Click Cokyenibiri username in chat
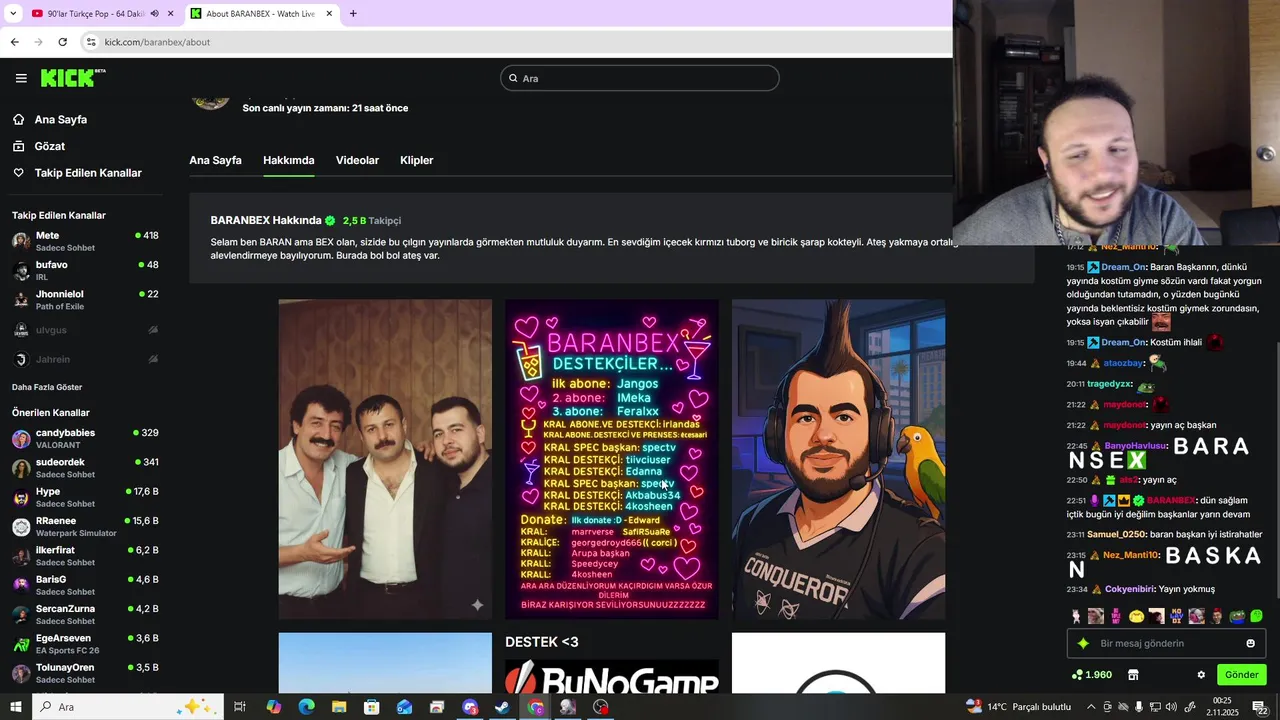1280x720 pixels. coord(1130,589)
